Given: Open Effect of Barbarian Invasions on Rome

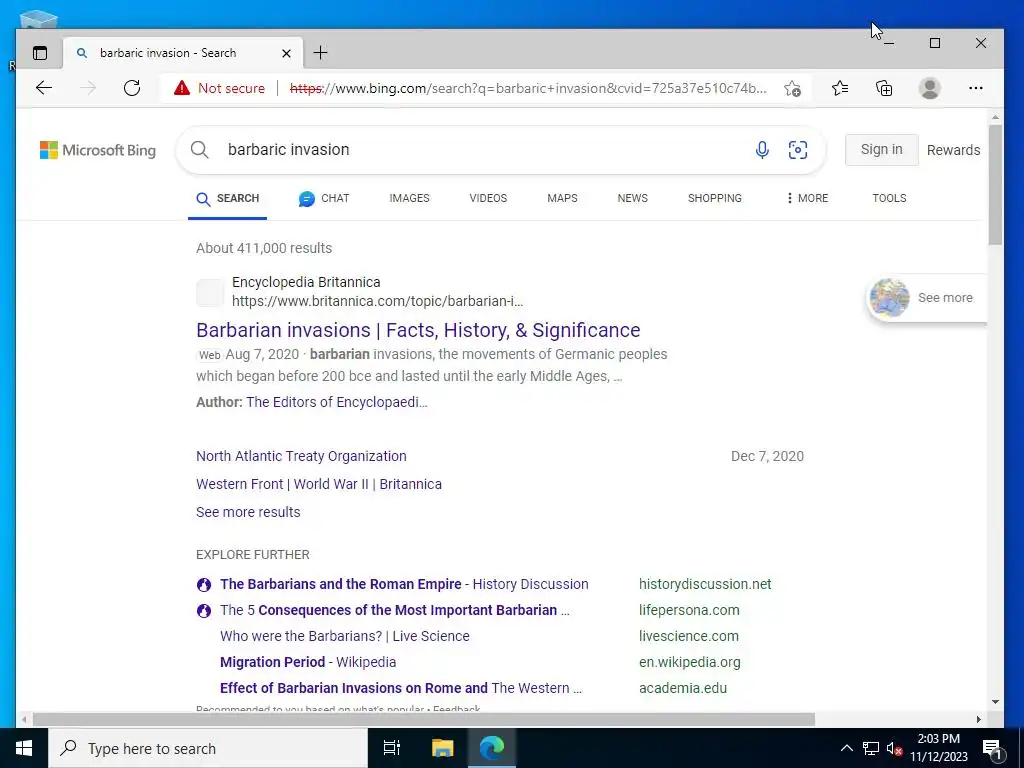Looking at the screenshot, I should [x=400, y=688].
